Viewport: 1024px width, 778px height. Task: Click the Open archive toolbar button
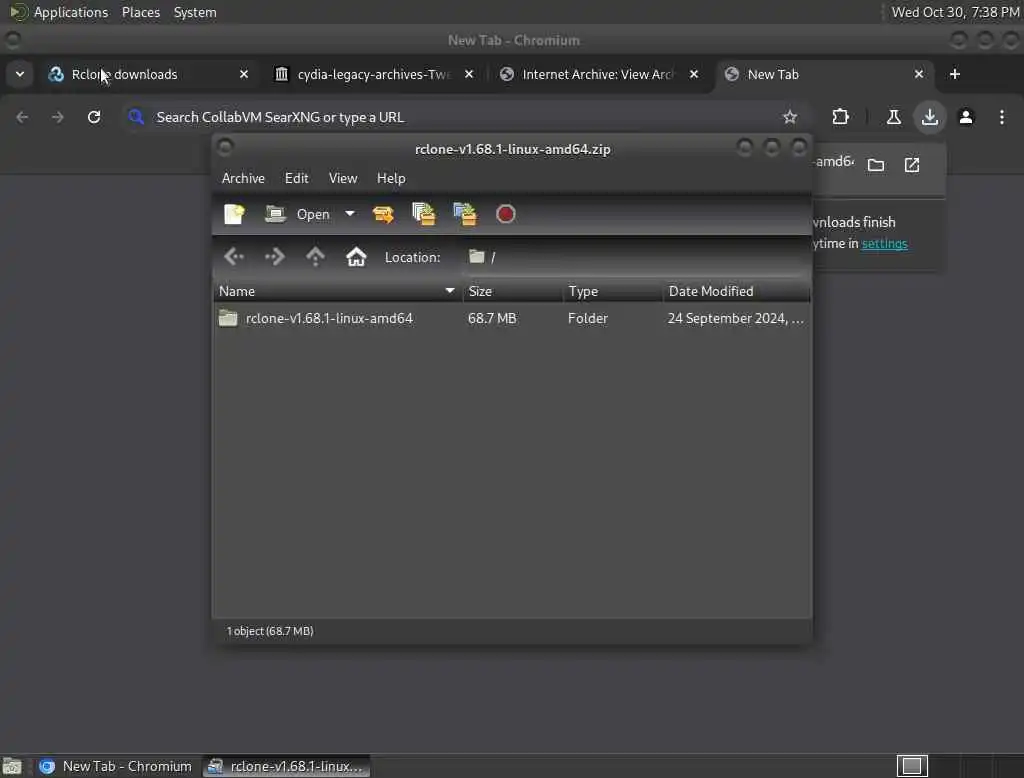(x=298, y=214)
